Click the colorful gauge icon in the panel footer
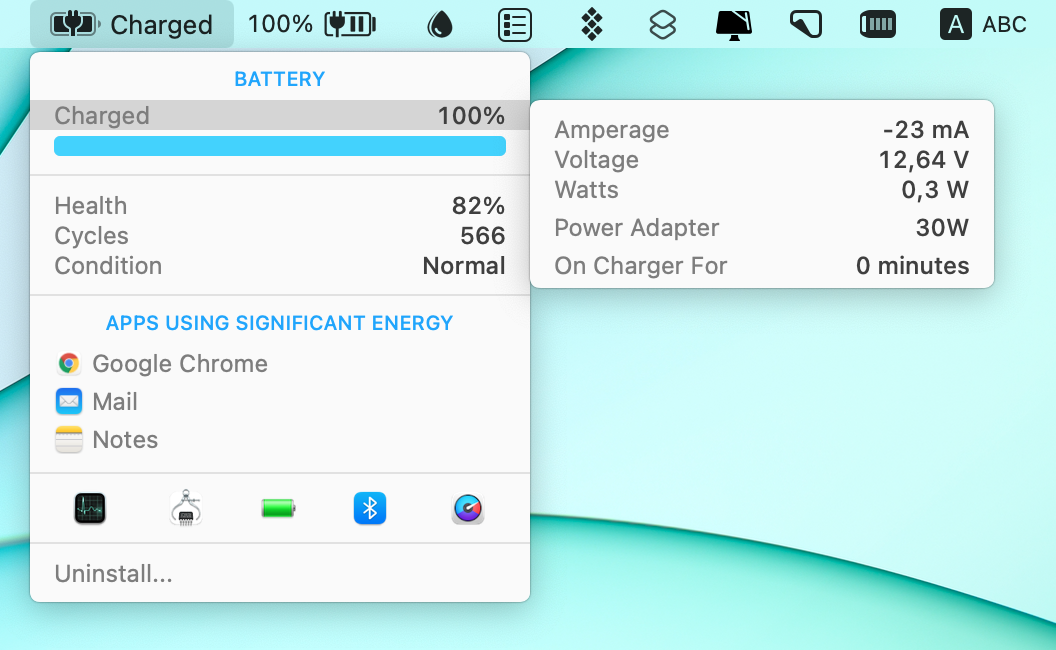1056x650 pixels. [x=467, y=508]
